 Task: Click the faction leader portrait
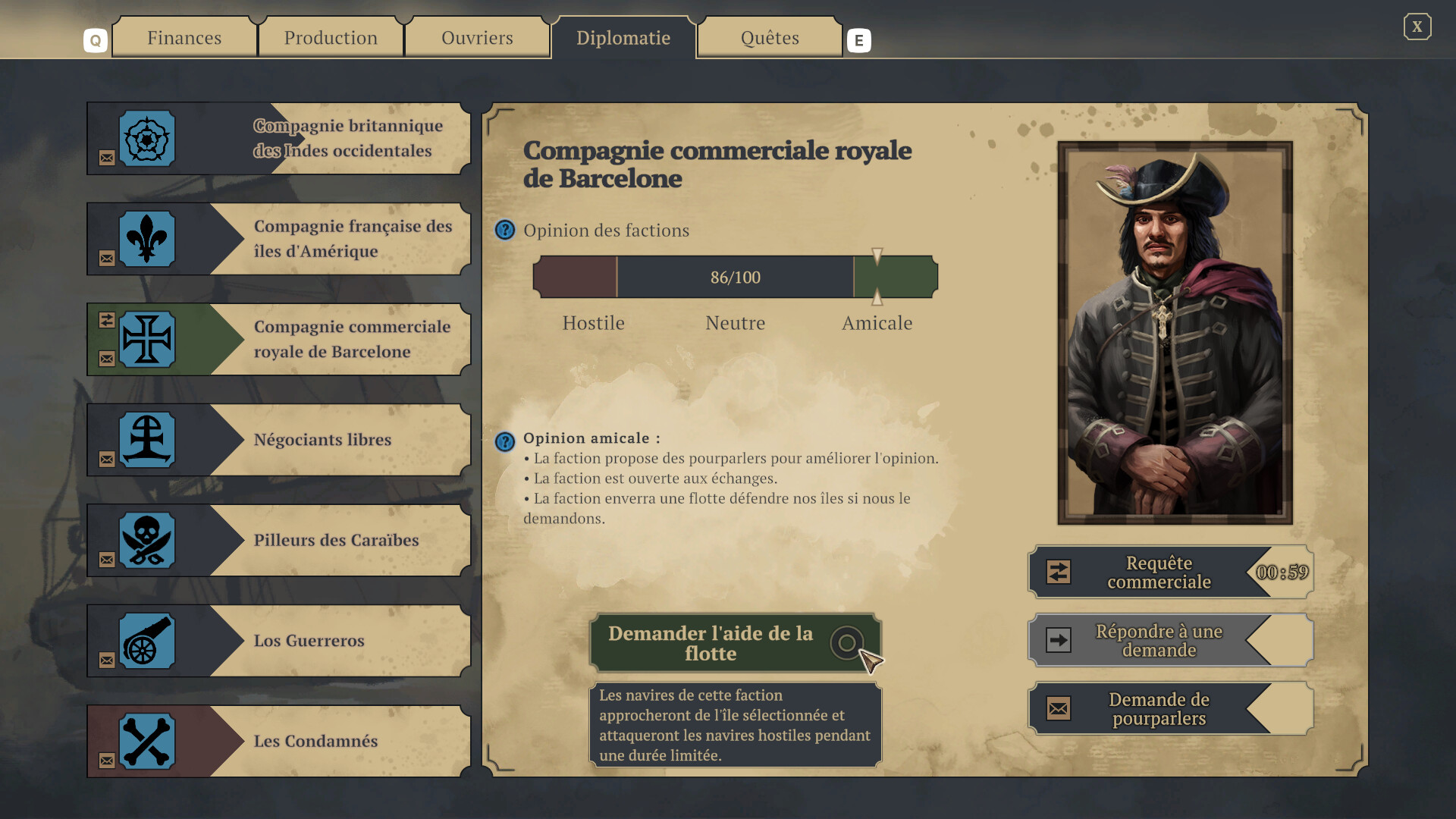[x=1175, y=333]
